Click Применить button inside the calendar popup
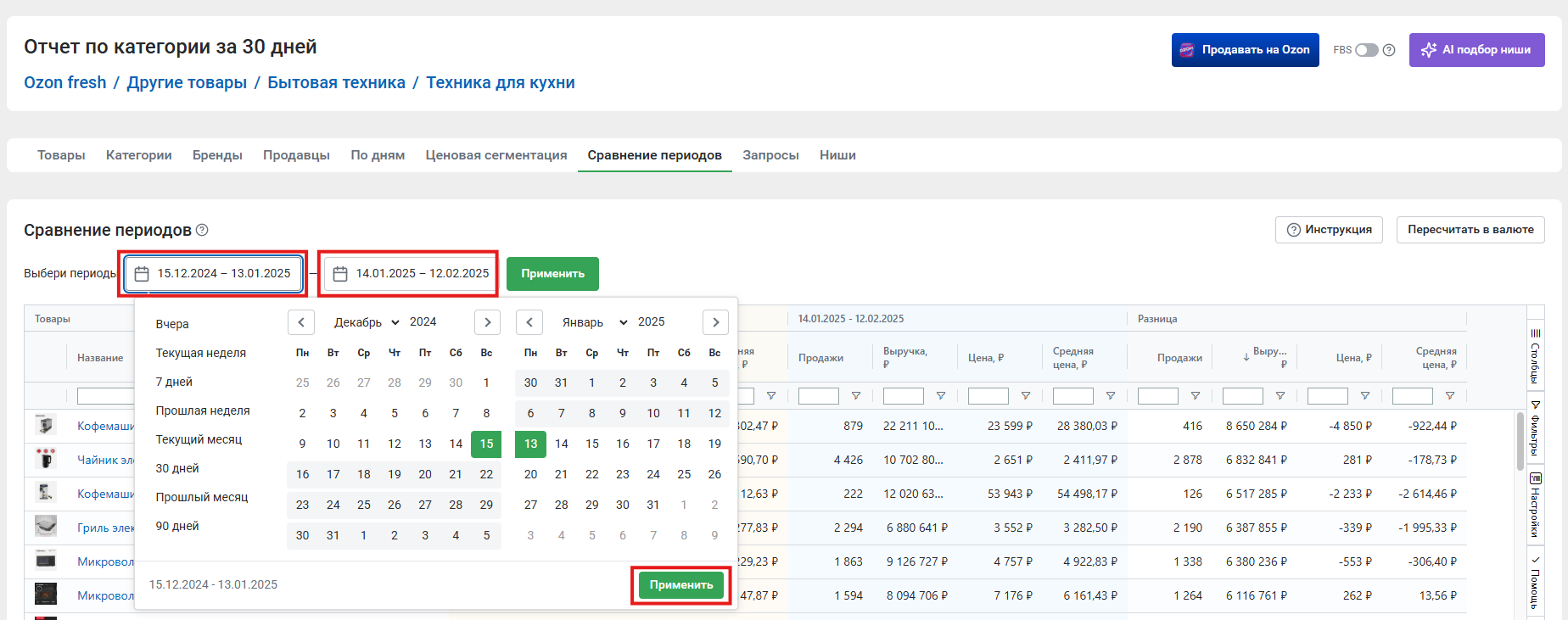This screenshot has width=1568, height=620. click(x=681, y=584)
